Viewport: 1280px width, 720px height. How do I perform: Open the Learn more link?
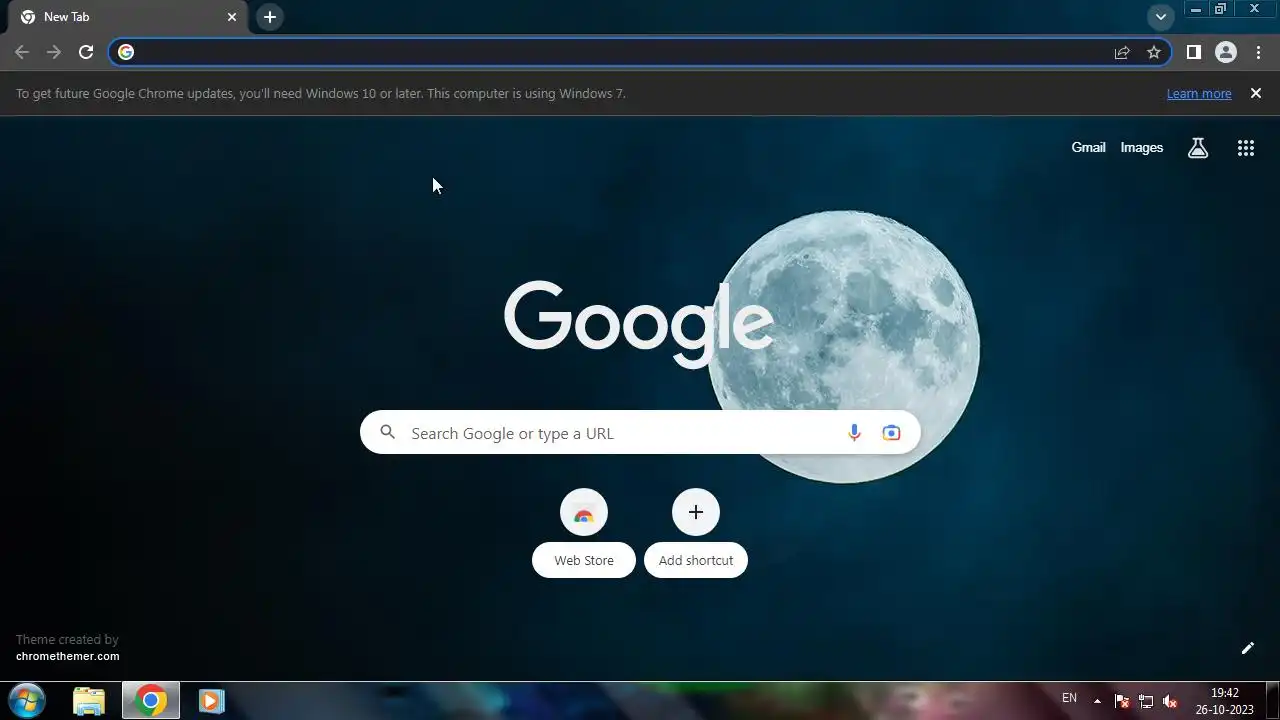pyautogui.click(x=1199, y=93)
